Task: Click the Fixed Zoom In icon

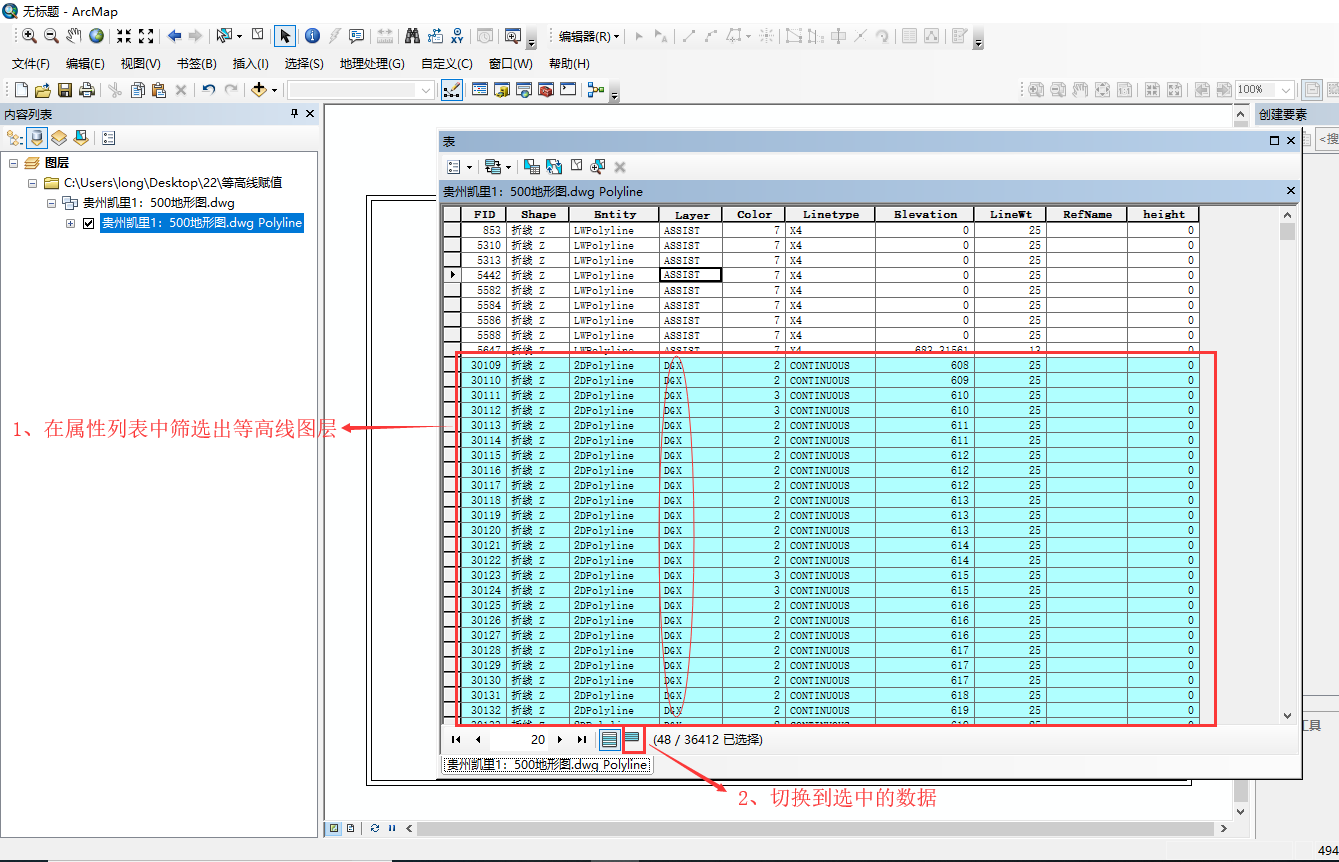Action: (124, 36)
